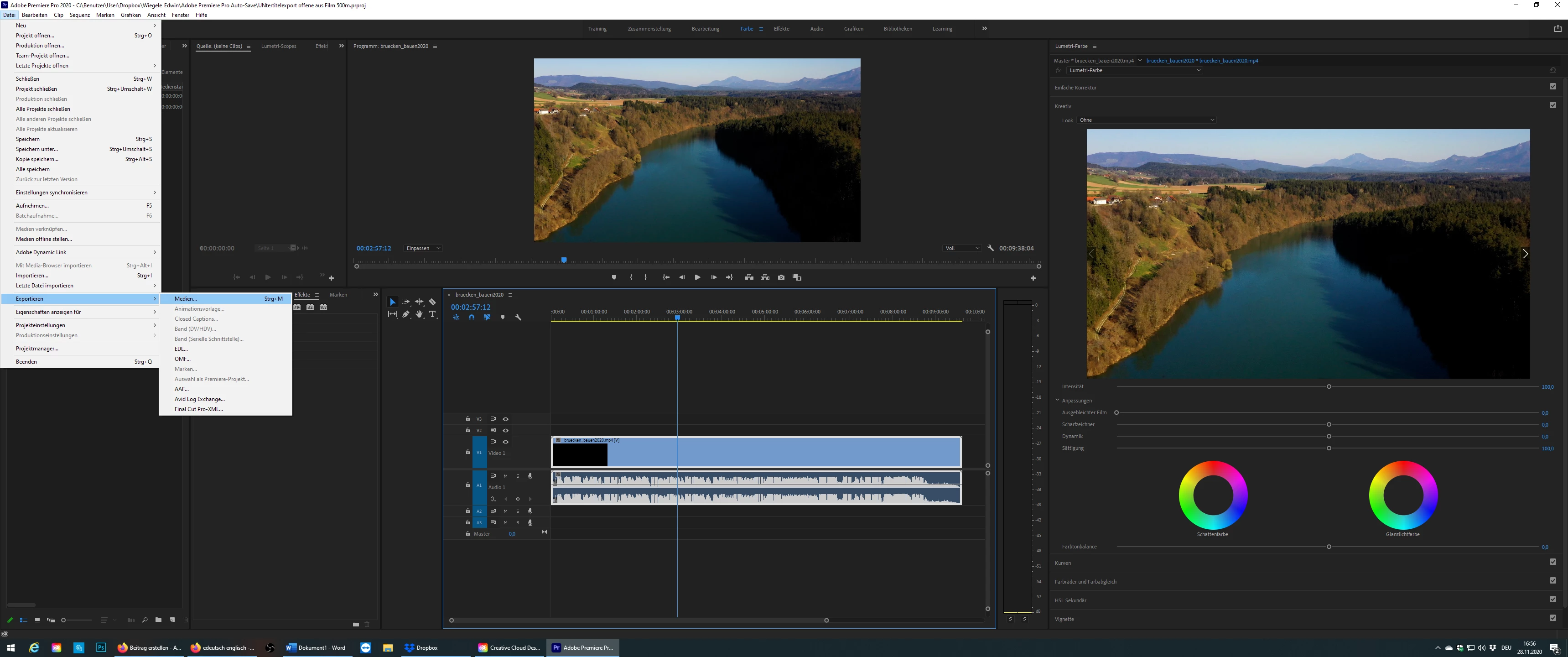Toggle timeline snapping magnet icon
This screenshot has height=657, width=1568.
tap(471, 317)
